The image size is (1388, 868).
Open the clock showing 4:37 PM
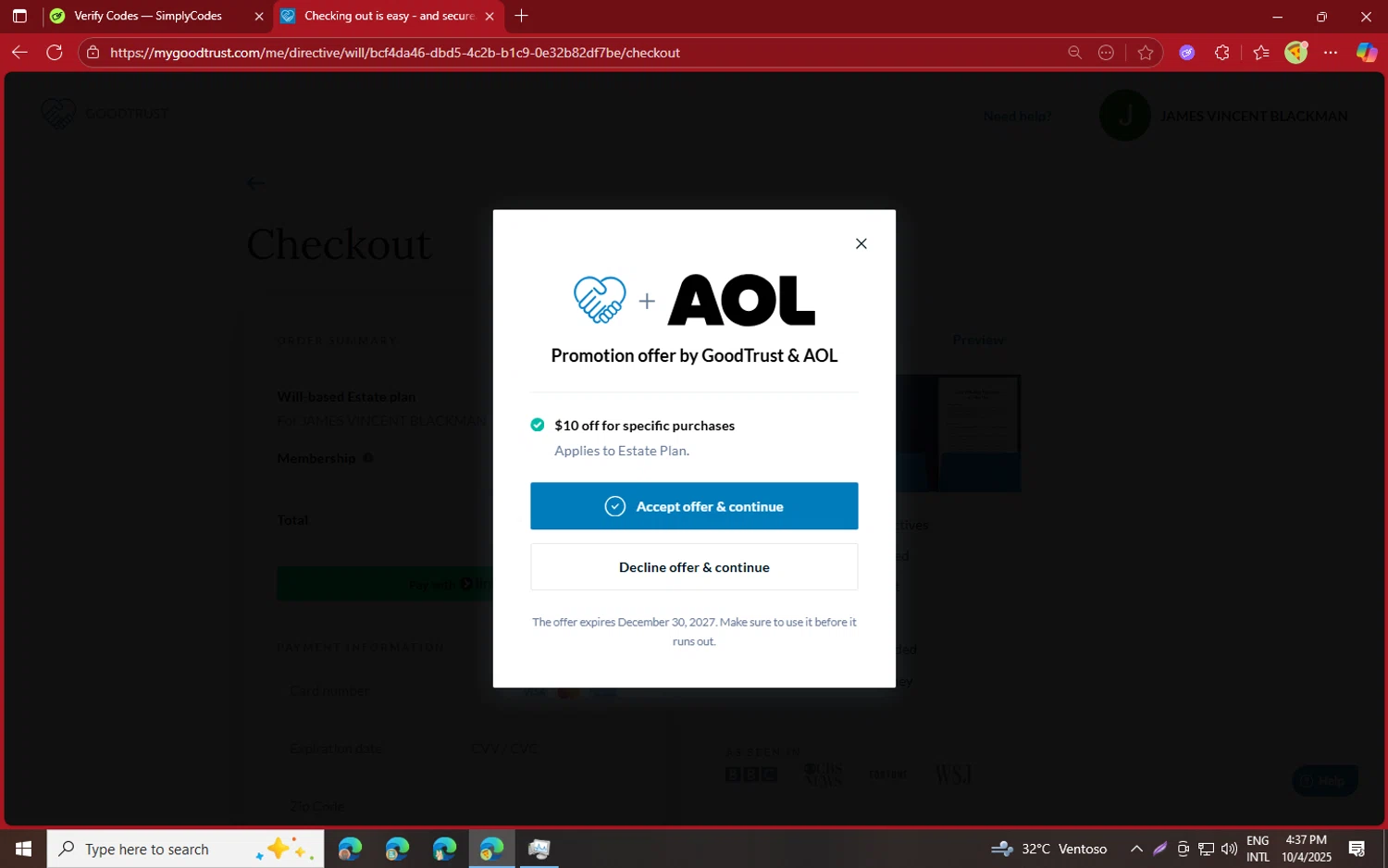[1307, 849]
